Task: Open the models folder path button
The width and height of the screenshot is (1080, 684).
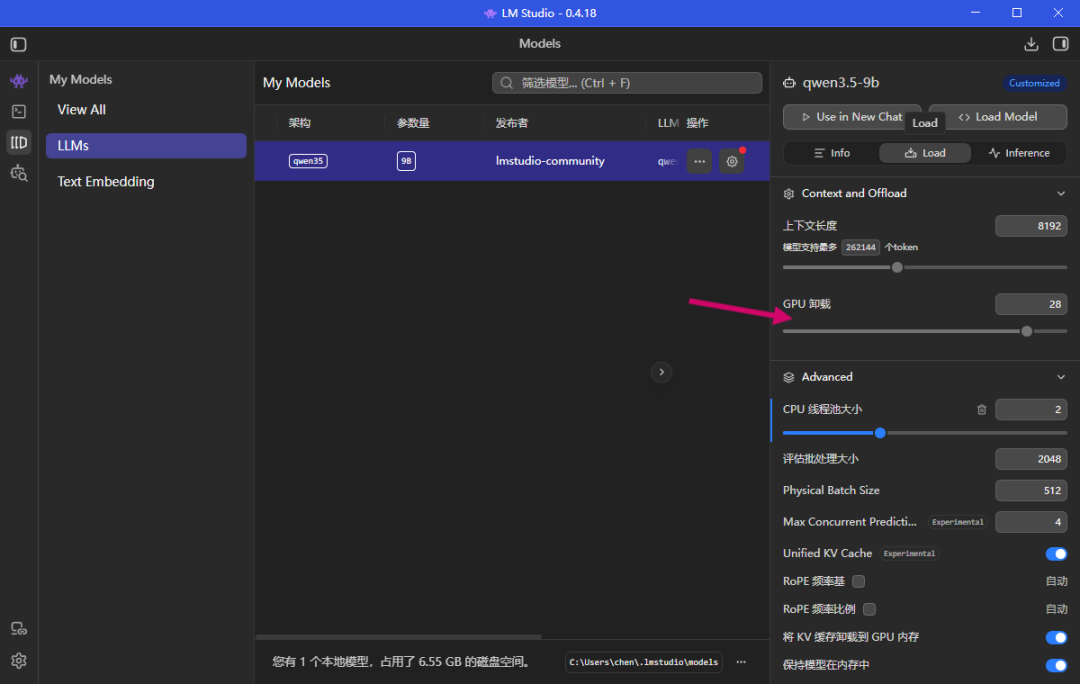Action: 643,662
